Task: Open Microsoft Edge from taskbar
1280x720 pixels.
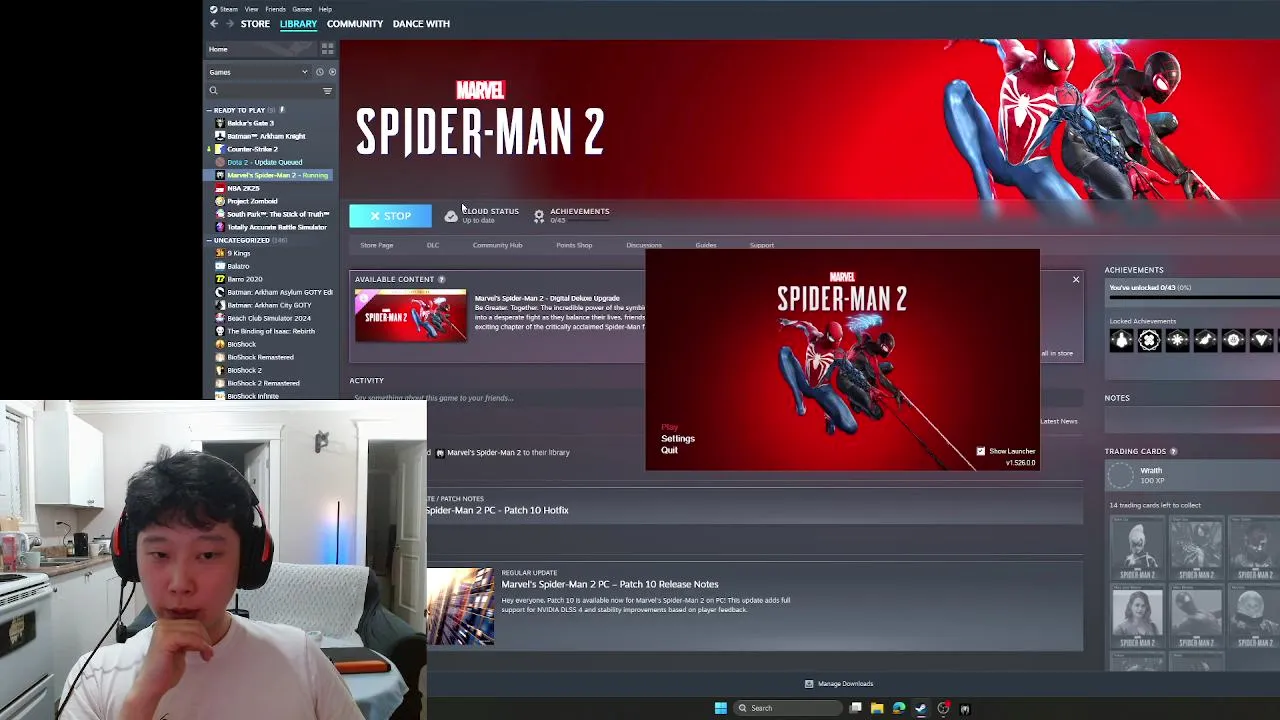Action: click(899, 708)
